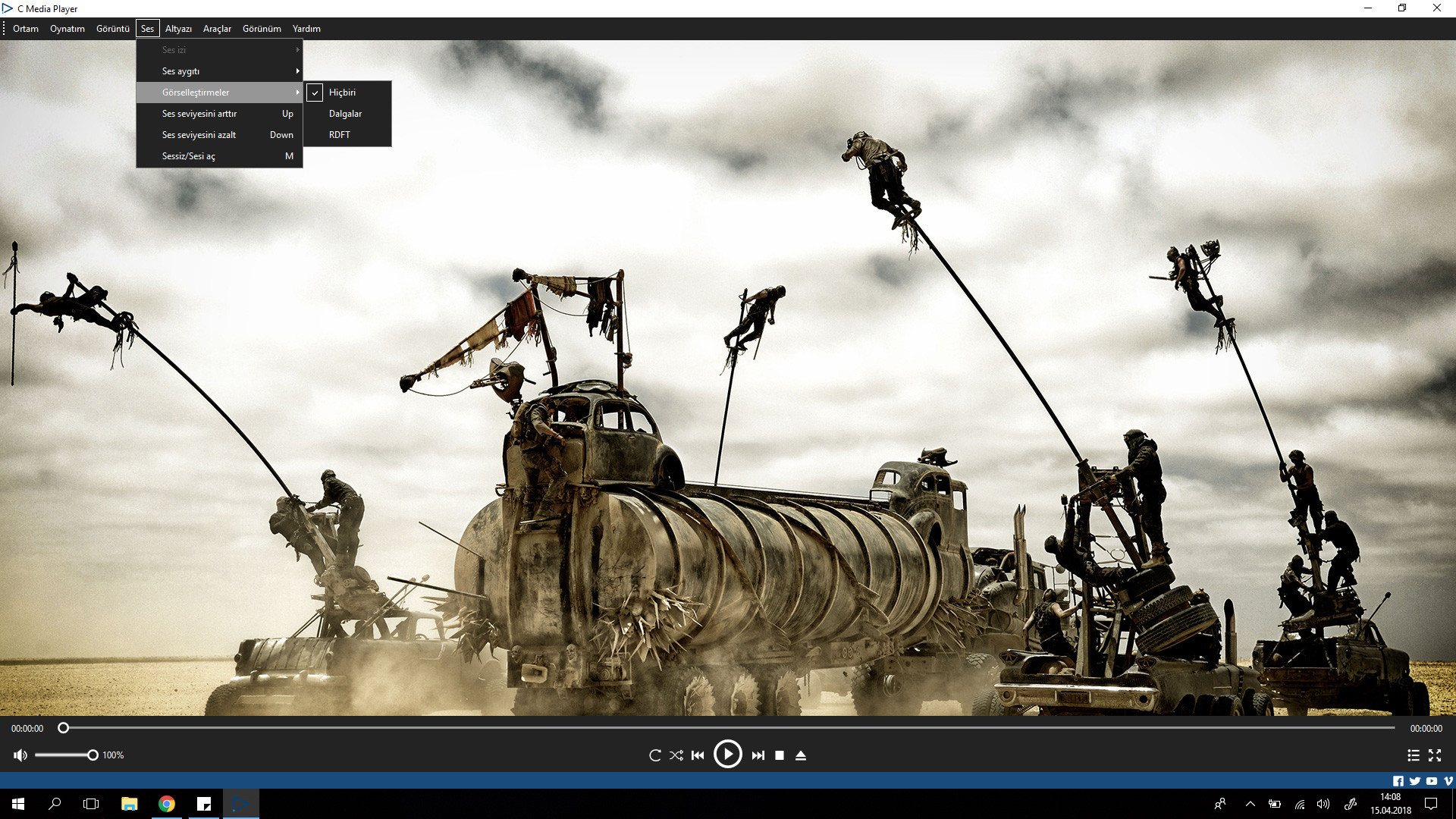Select Sessiz/Sesi aç entry
The image size is (1456, 819).
coord(220,156)
